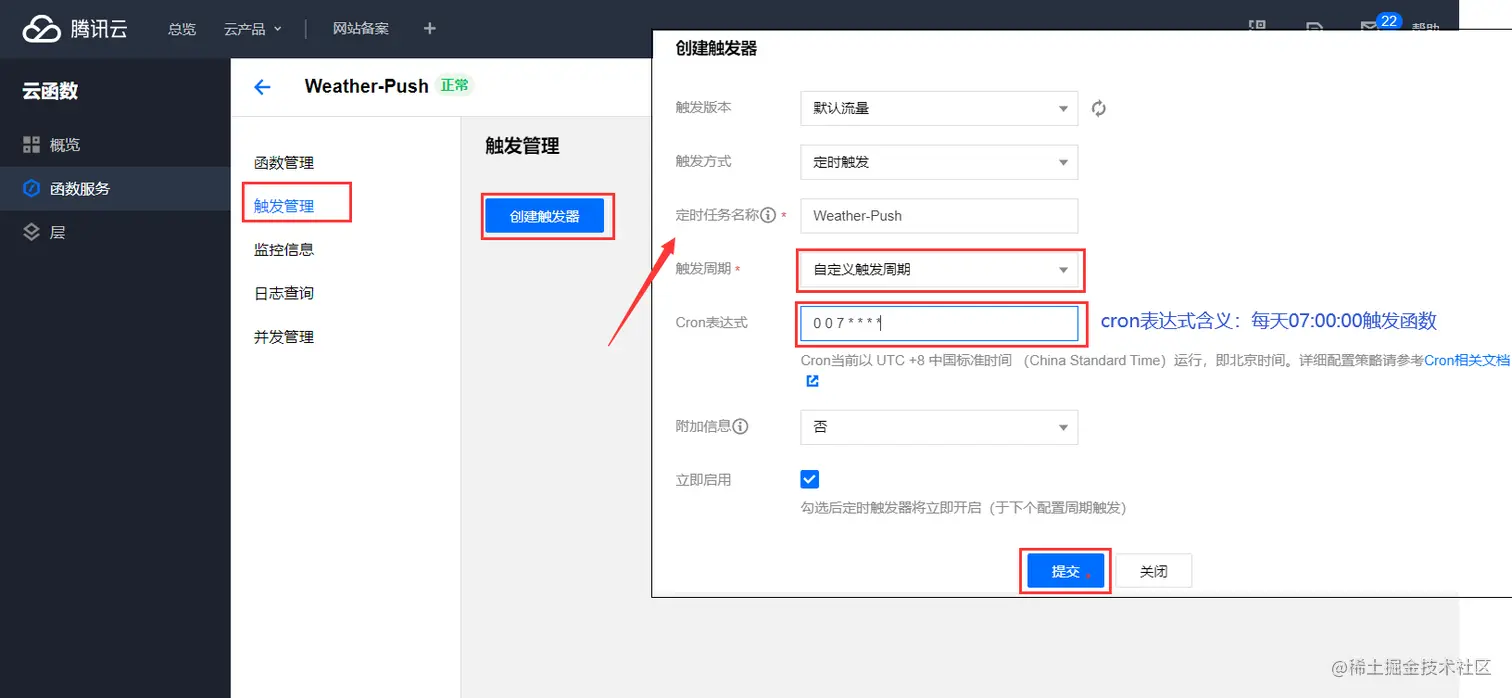Open the Cron相关文档 link
The image size is (1512, 698).
click(x=1466, y=360)
